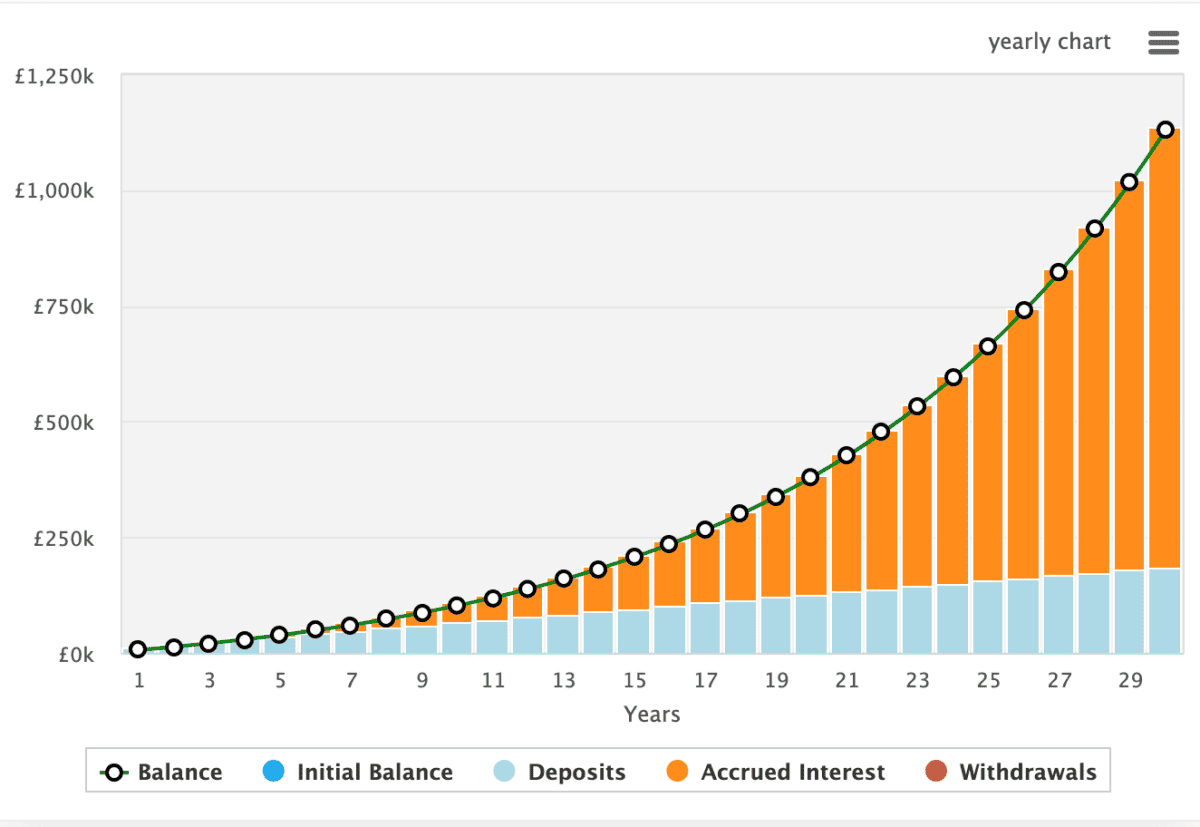Toggle Balance series in legend
This screenshot has height=827, width=1200.
click(x=180, y=772)
